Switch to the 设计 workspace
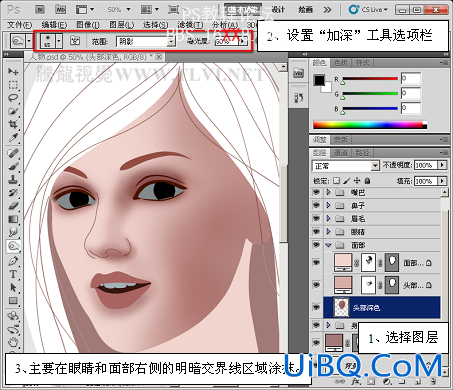Viewport: 453px width, 390px height. pyautogui.click(x=278, y=10)
